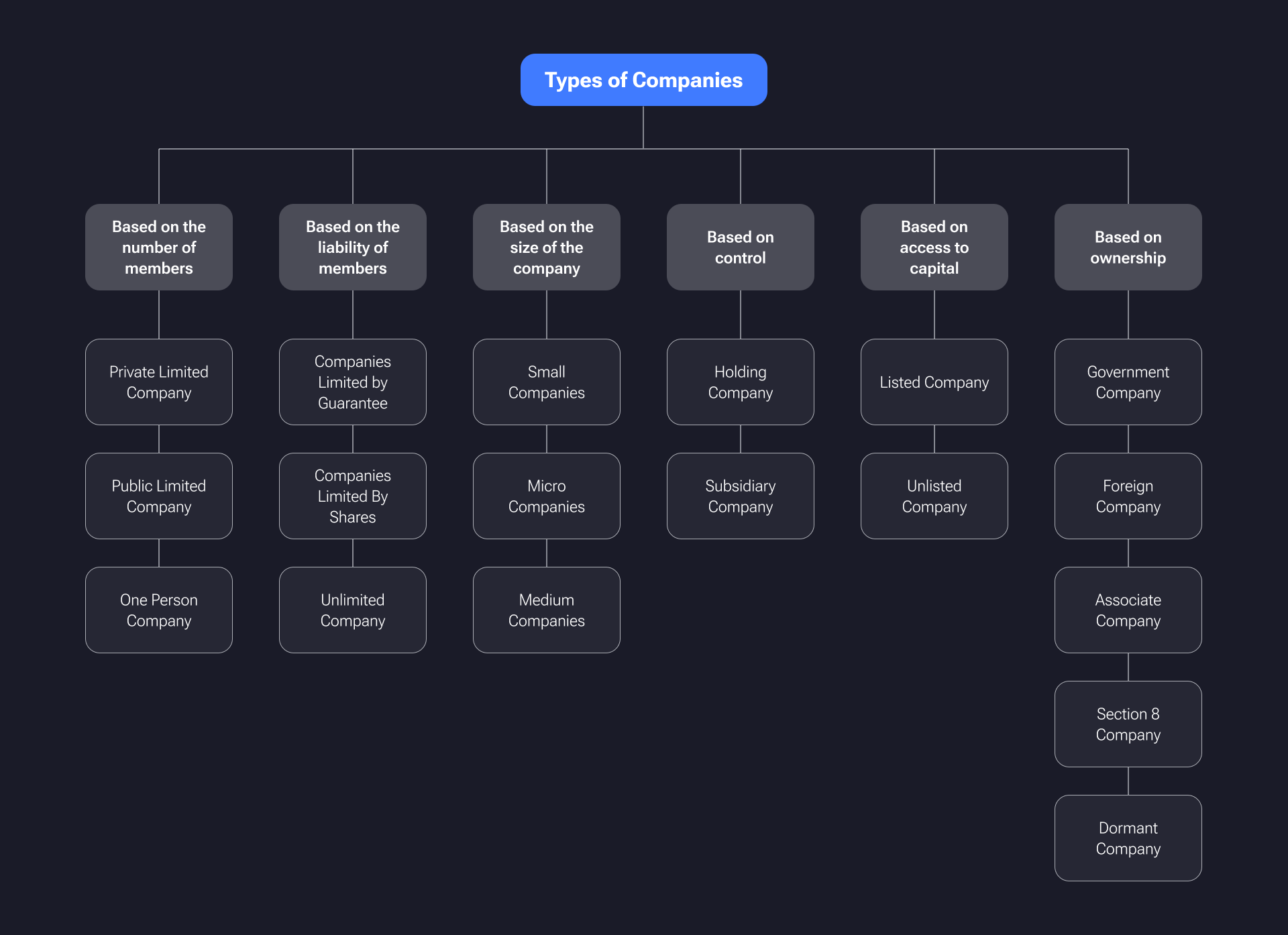This screenshot has width=1288, height=935.
Task: Select the Based on ownership category
Action: click(x=1128, y=247)
